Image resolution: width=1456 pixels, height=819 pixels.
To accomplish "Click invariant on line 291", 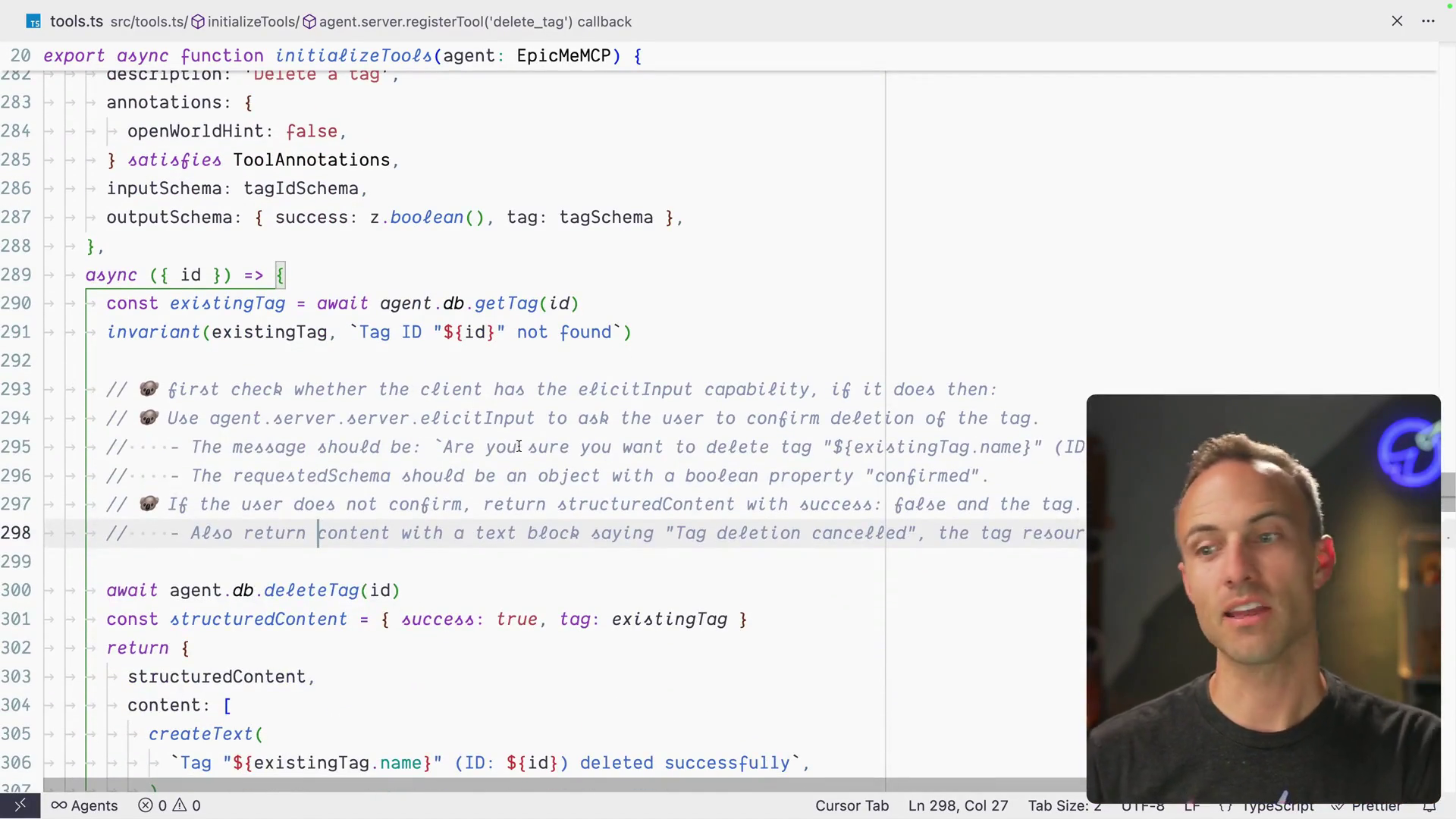I will 153,332.
